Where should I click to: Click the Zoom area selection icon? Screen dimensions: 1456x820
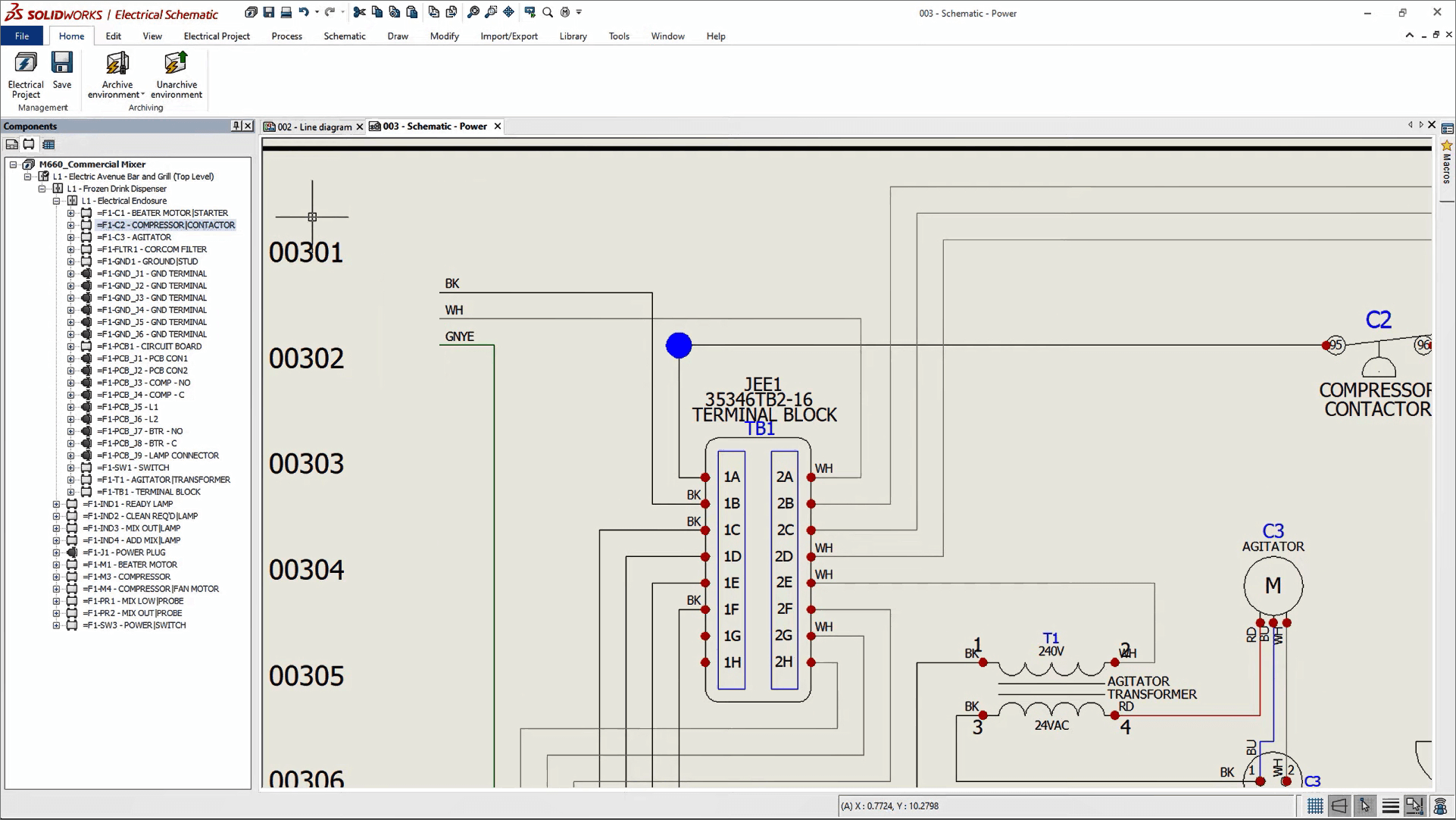(x=491, y=12)
